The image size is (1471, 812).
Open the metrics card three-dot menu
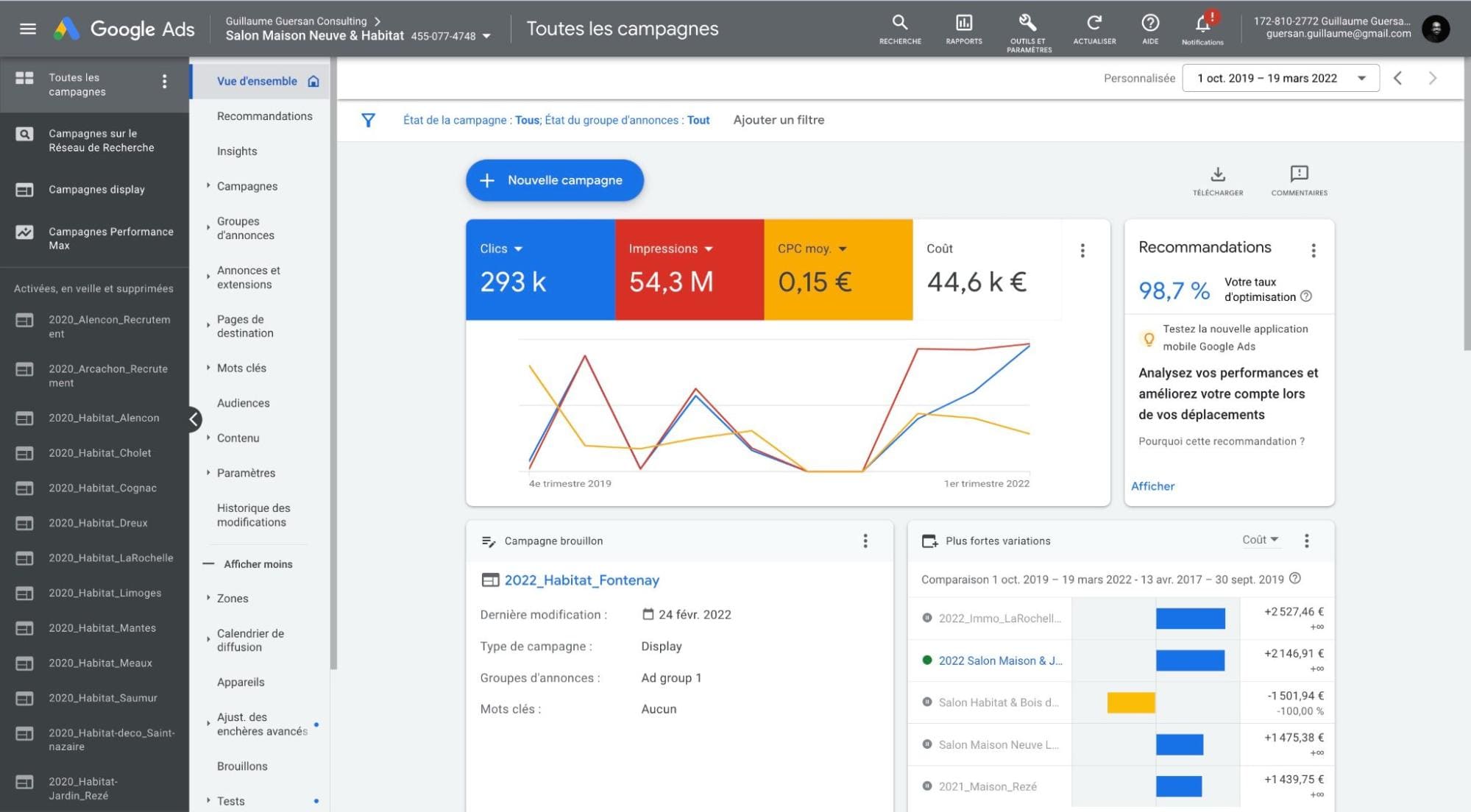click(1082, 251)
